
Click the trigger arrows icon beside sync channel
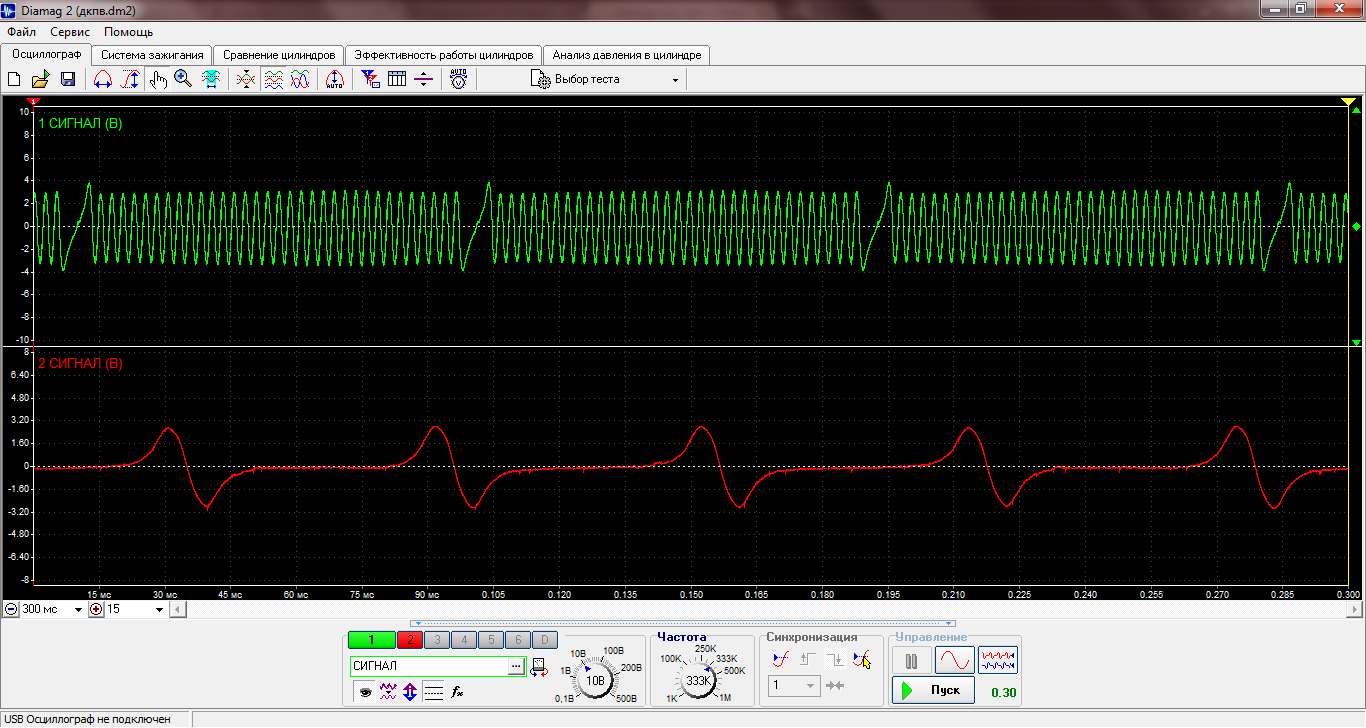[x=836, y=685]
